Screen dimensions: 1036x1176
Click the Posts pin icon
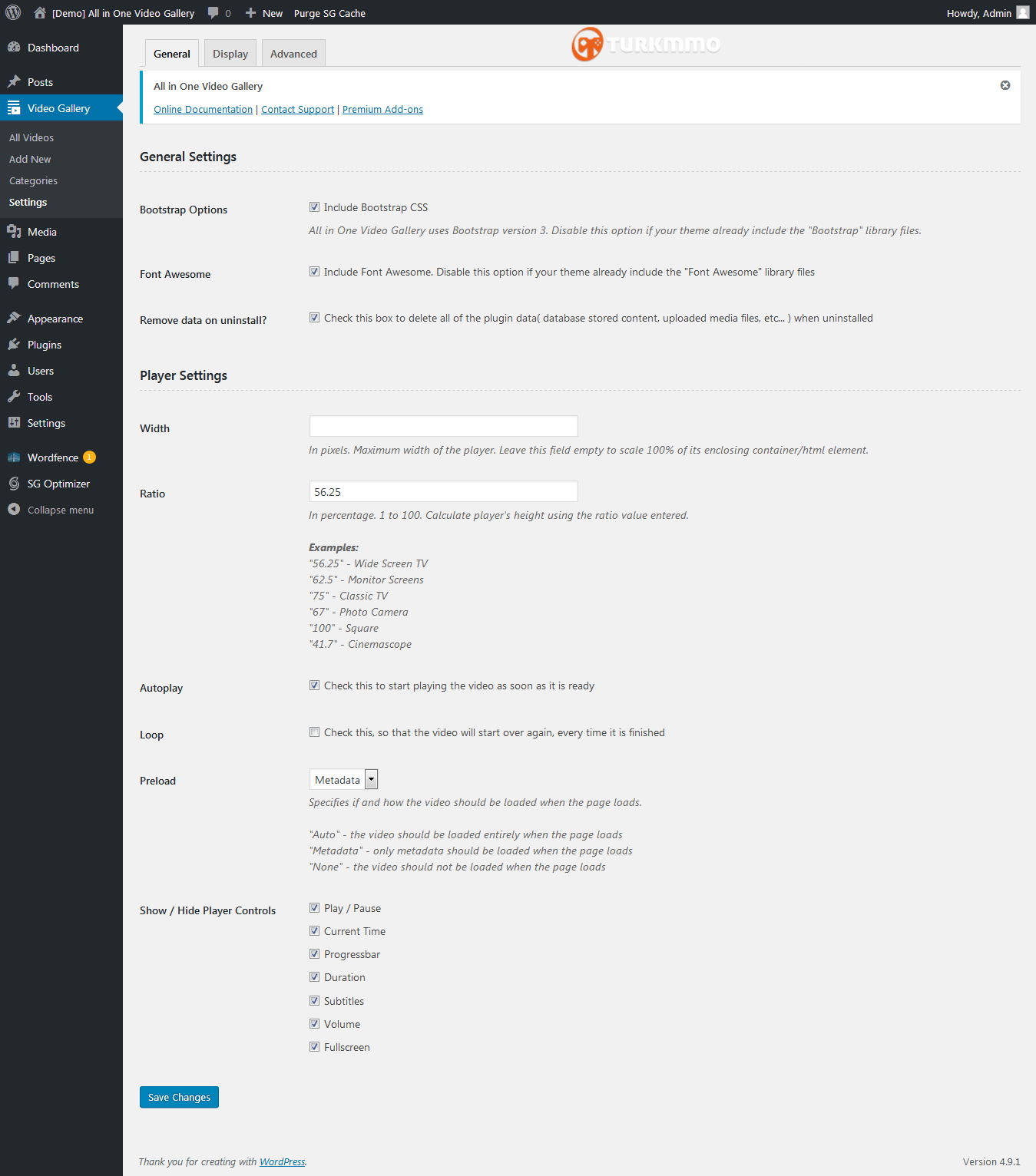(x=14, y=81)
